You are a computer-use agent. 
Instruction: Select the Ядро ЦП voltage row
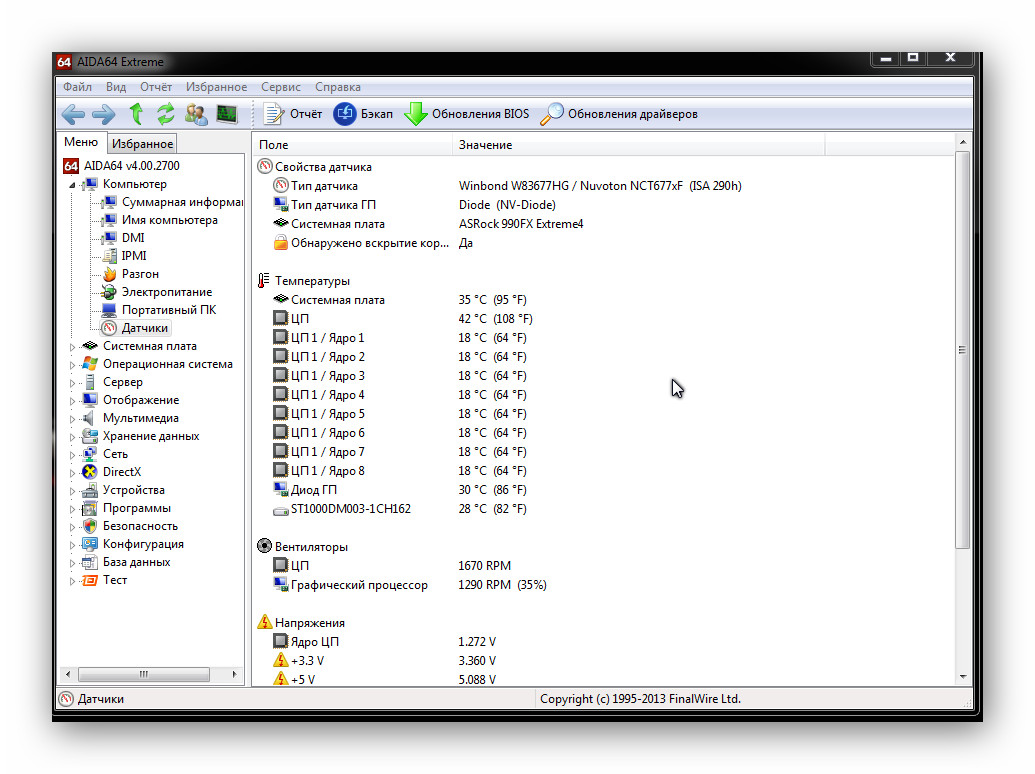point(384,642)
